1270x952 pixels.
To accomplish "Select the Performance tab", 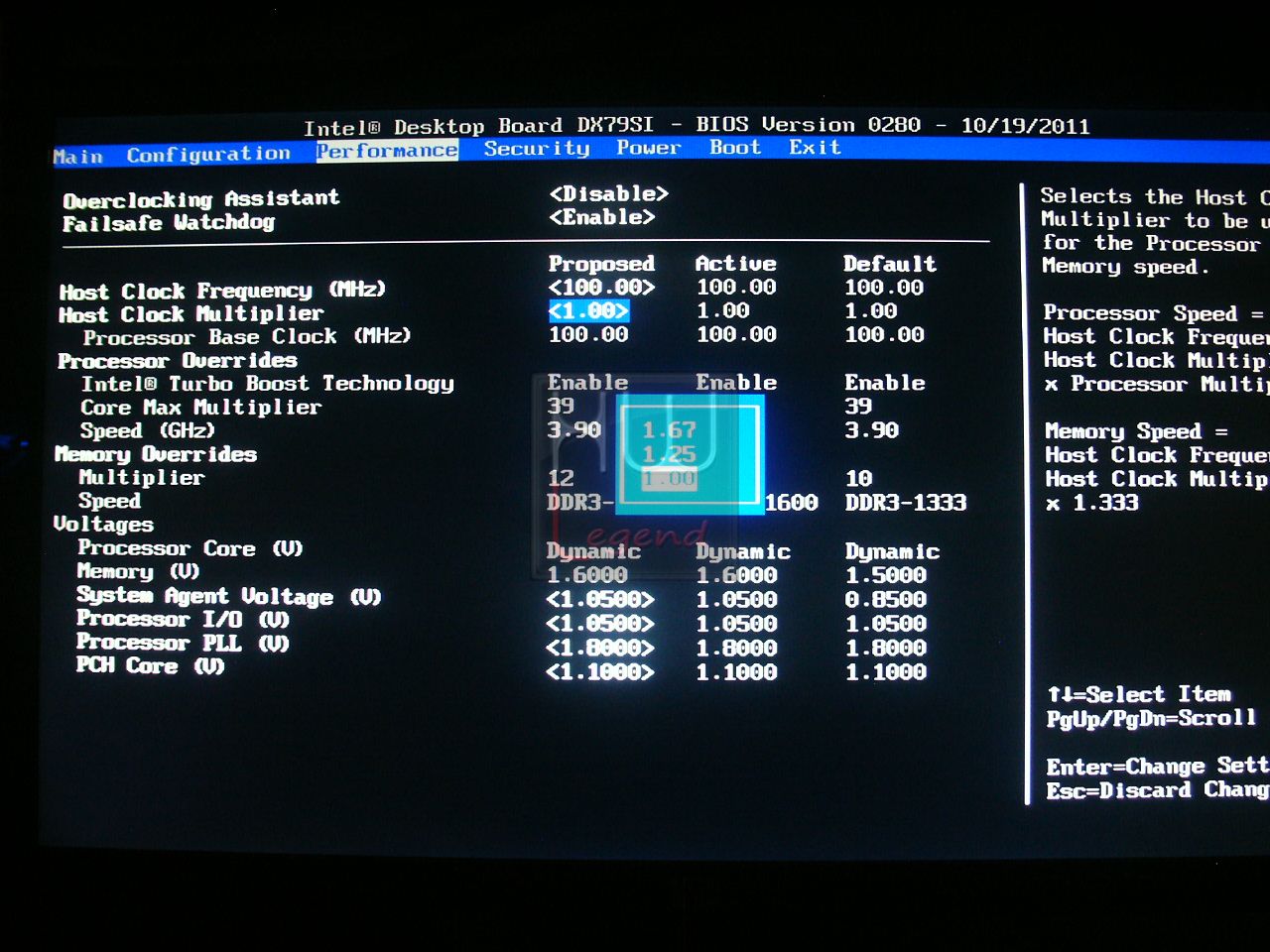I will (387, 151).
